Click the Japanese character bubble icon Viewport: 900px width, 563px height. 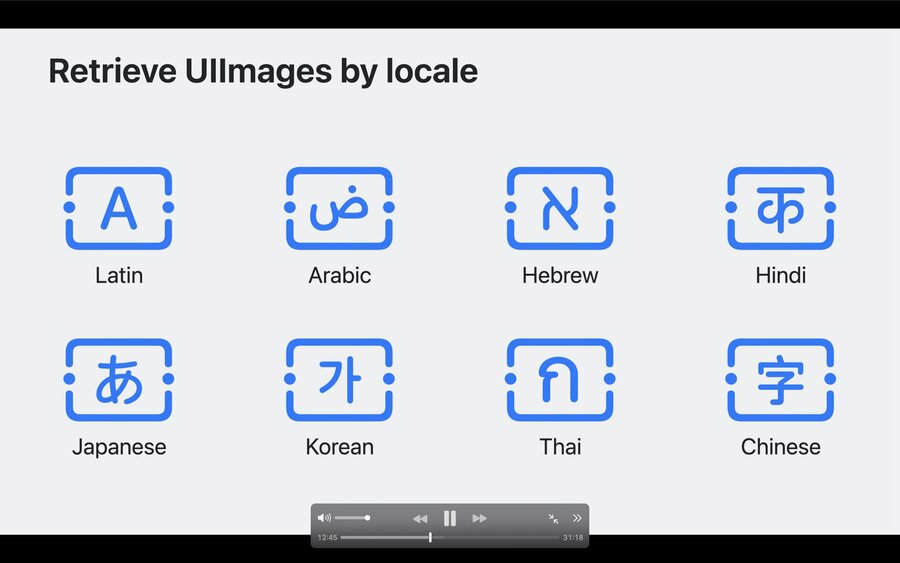[x=119, y=379]
